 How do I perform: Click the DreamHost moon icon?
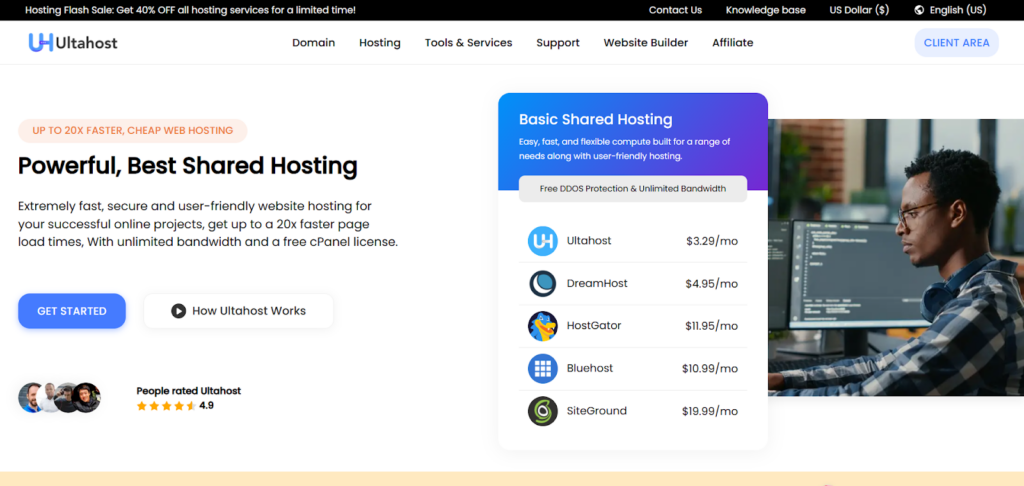[x=542, y=284]
